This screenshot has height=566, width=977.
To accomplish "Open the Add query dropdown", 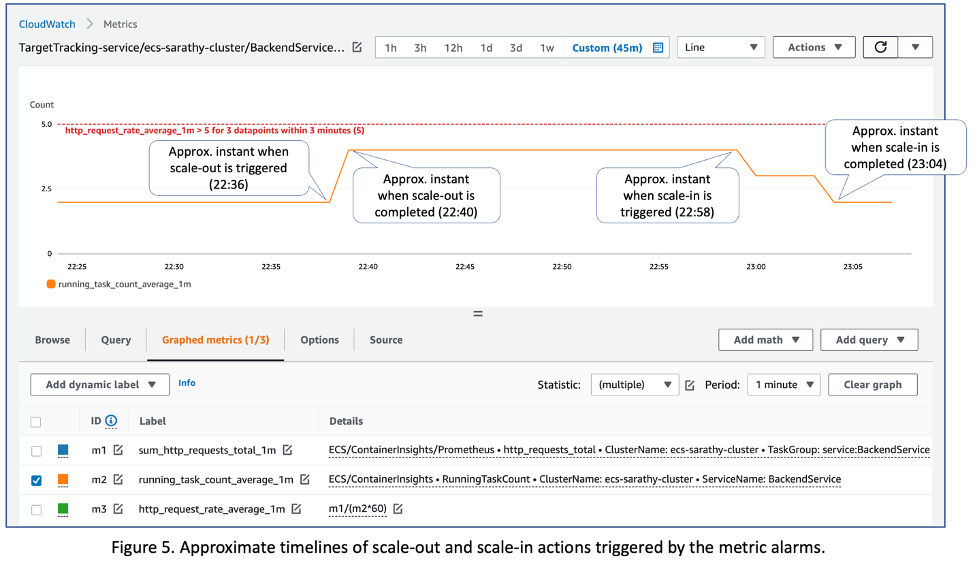I will 869,340.
